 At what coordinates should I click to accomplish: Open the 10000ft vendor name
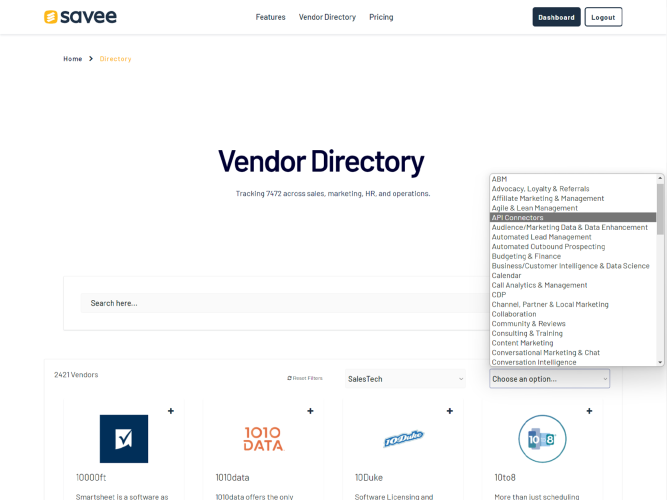click(x=91, y=477)
